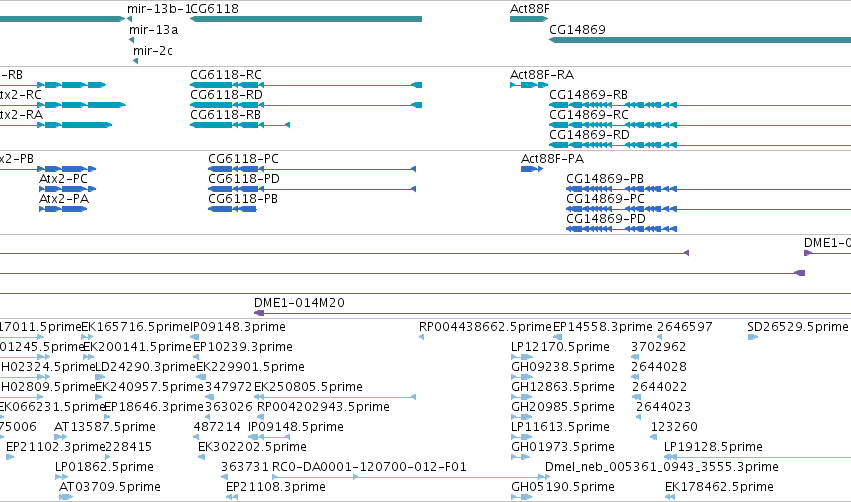
Task: Select the CG6118-PB protein label
Action: click(243, 199)
